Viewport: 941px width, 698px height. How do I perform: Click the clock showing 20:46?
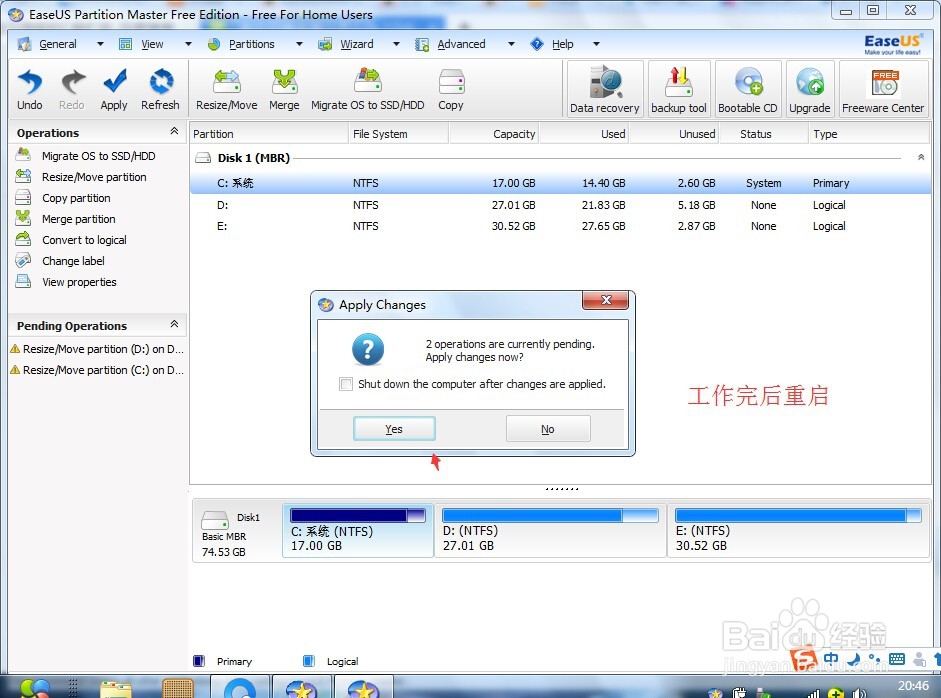tap(913, 685)
